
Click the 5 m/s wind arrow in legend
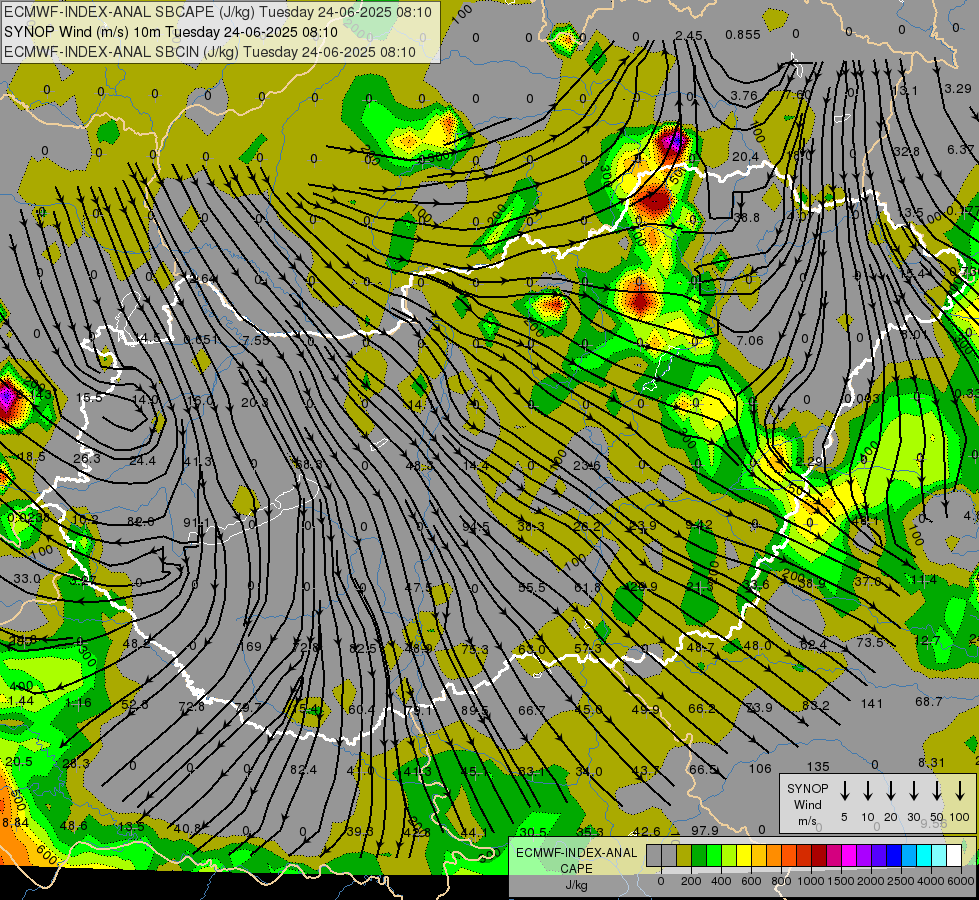click(844, 791)
